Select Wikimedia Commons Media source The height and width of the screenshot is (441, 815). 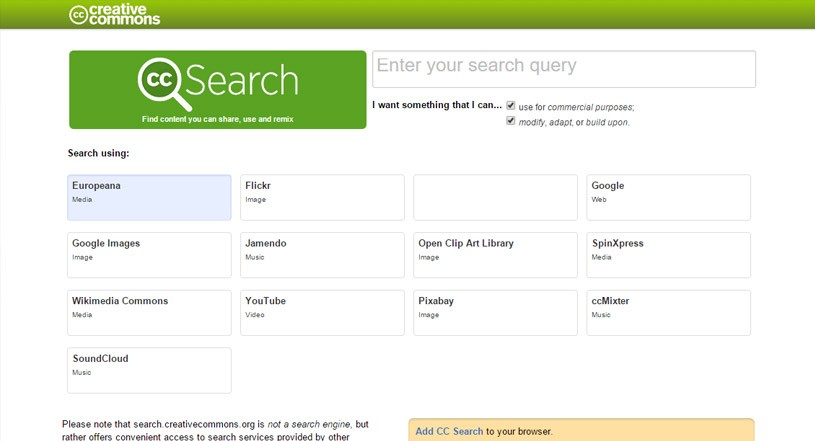[x=149, y=313]
